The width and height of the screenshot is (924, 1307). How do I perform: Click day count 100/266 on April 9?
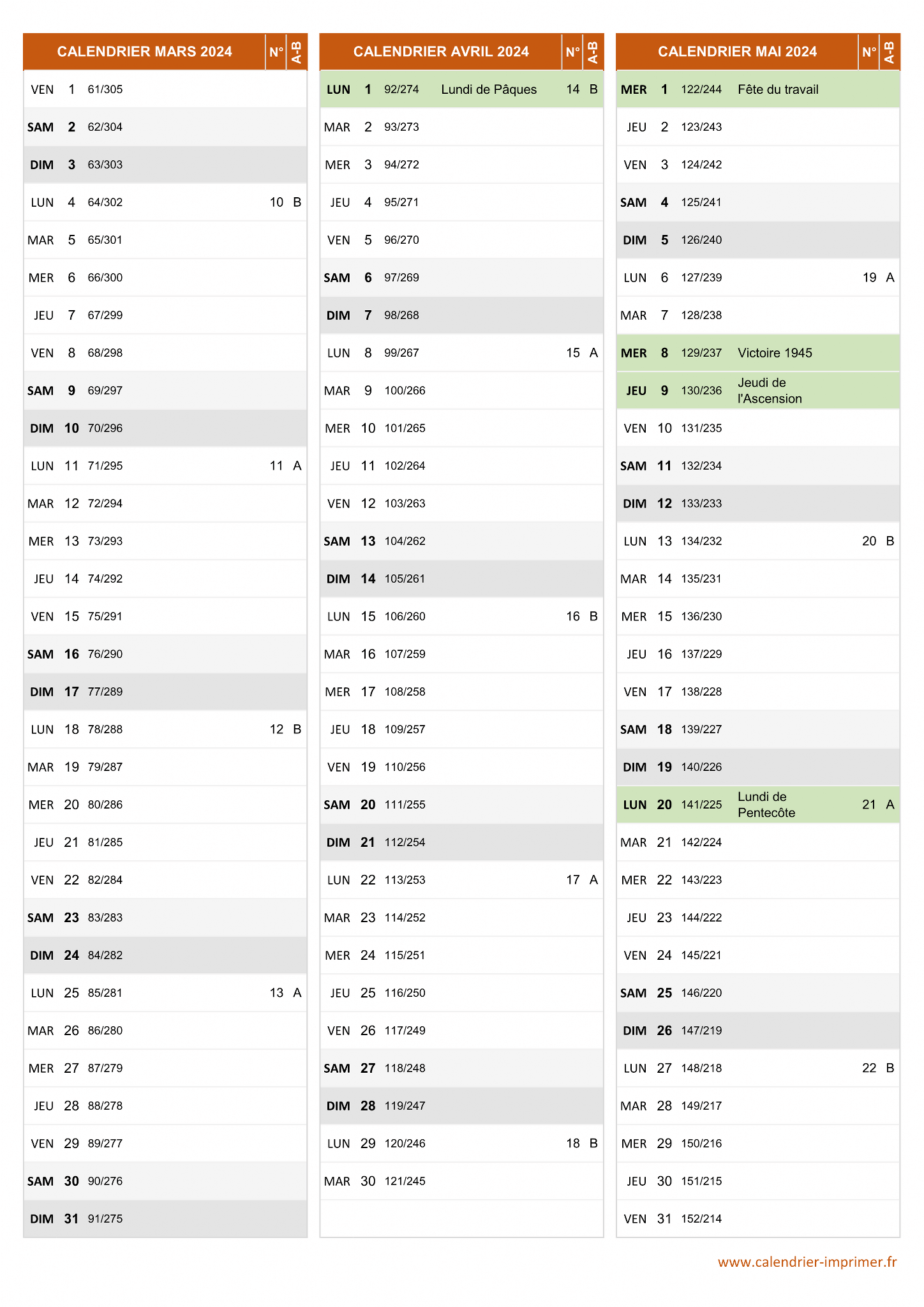click(405, 391)
